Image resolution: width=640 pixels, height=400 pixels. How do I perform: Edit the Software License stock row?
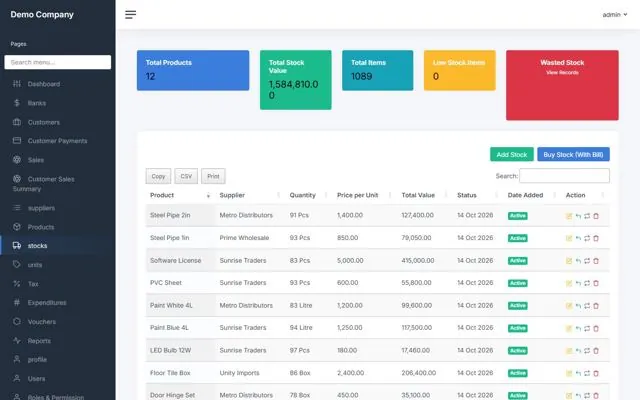(569, 261)
